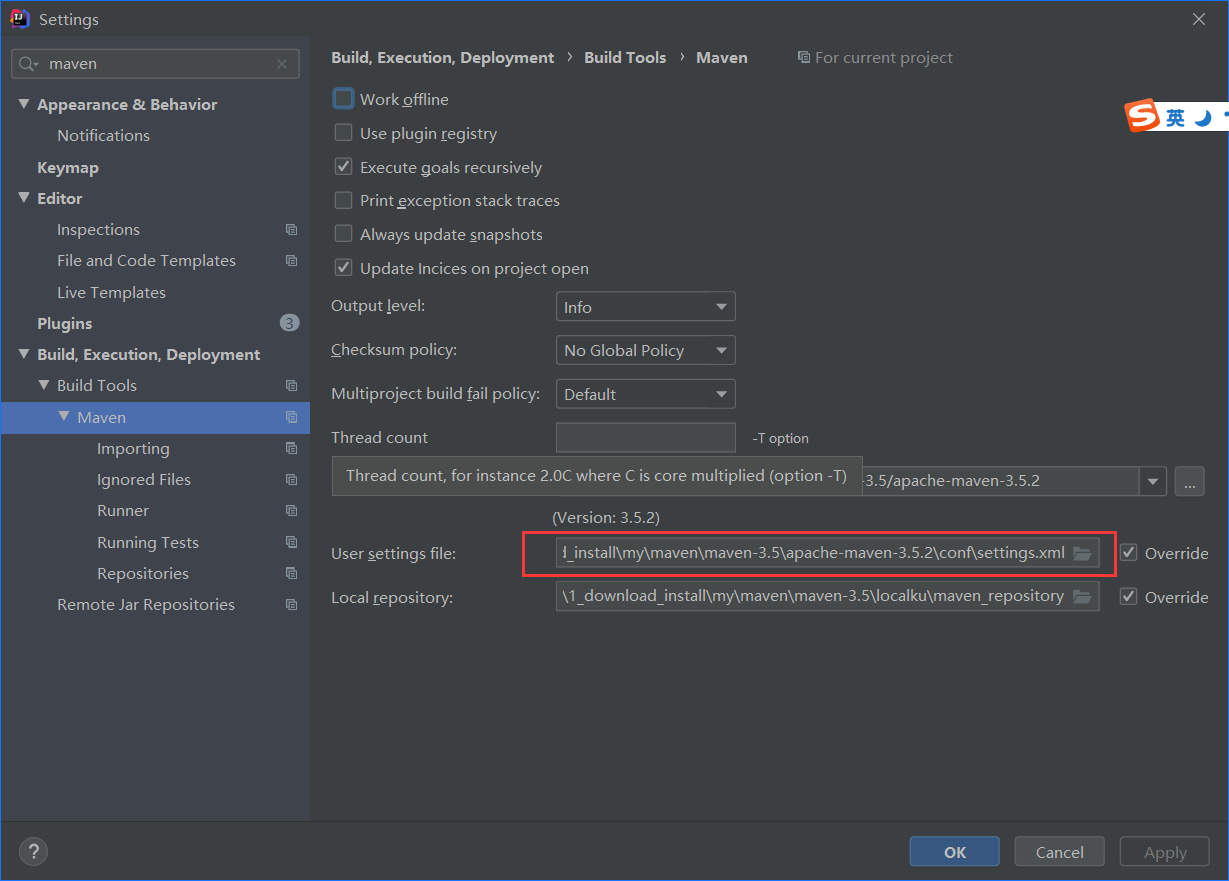This screenshot has width=1229, height=881.
Task: Toggle Override for User settings file
Action: coord(1129,553)
